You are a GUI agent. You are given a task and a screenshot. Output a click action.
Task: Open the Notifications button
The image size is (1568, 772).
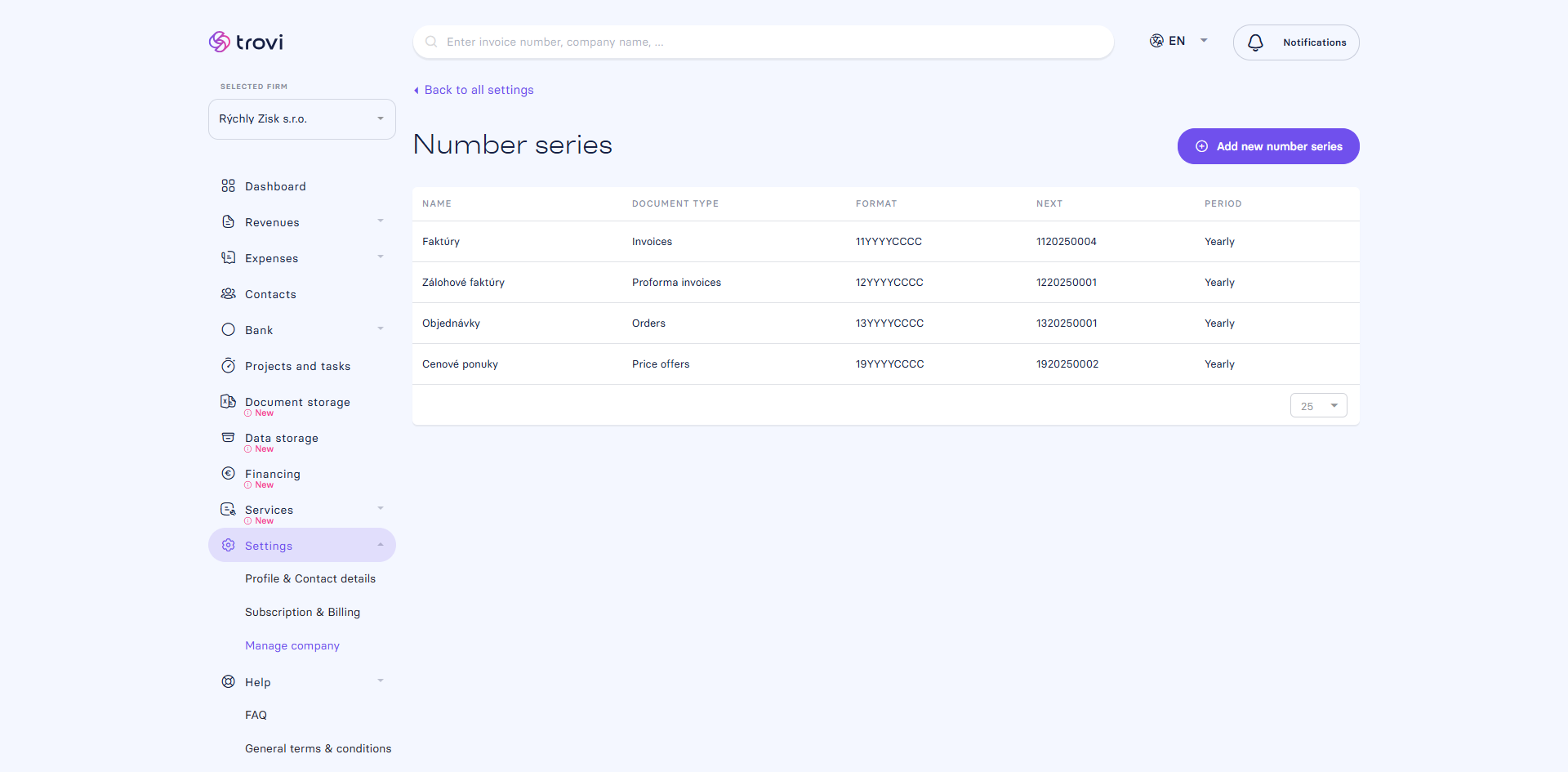(1296, 42)
